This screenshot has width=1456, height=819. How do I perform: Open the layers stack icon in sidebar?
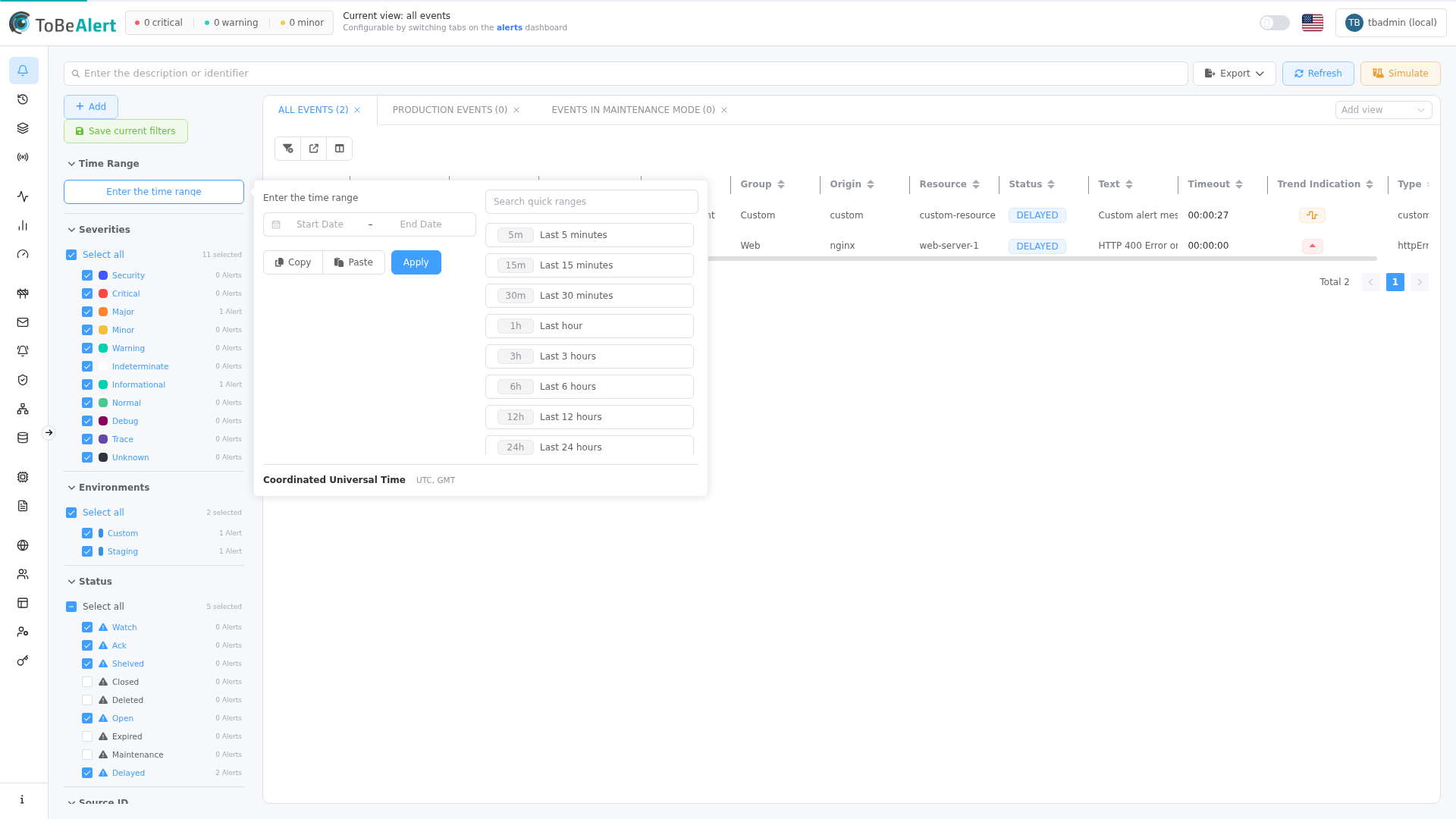point(23,128)
